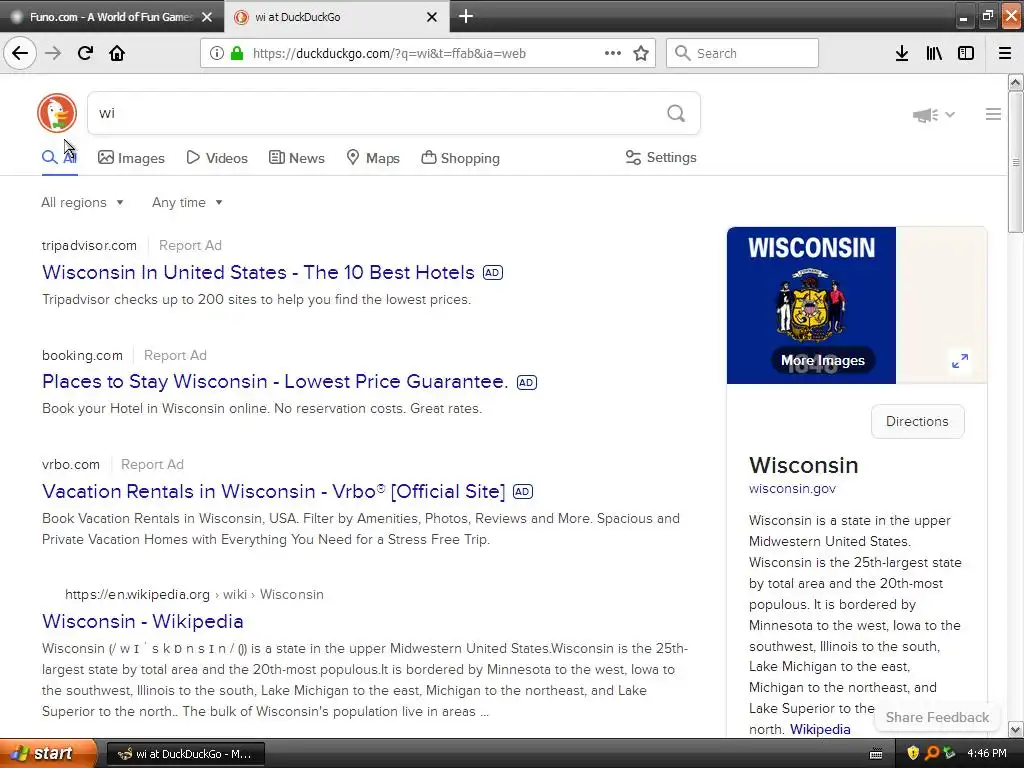Screen dimensions: 1024x768
Task: Switch to News results
Action: [296, 157]
